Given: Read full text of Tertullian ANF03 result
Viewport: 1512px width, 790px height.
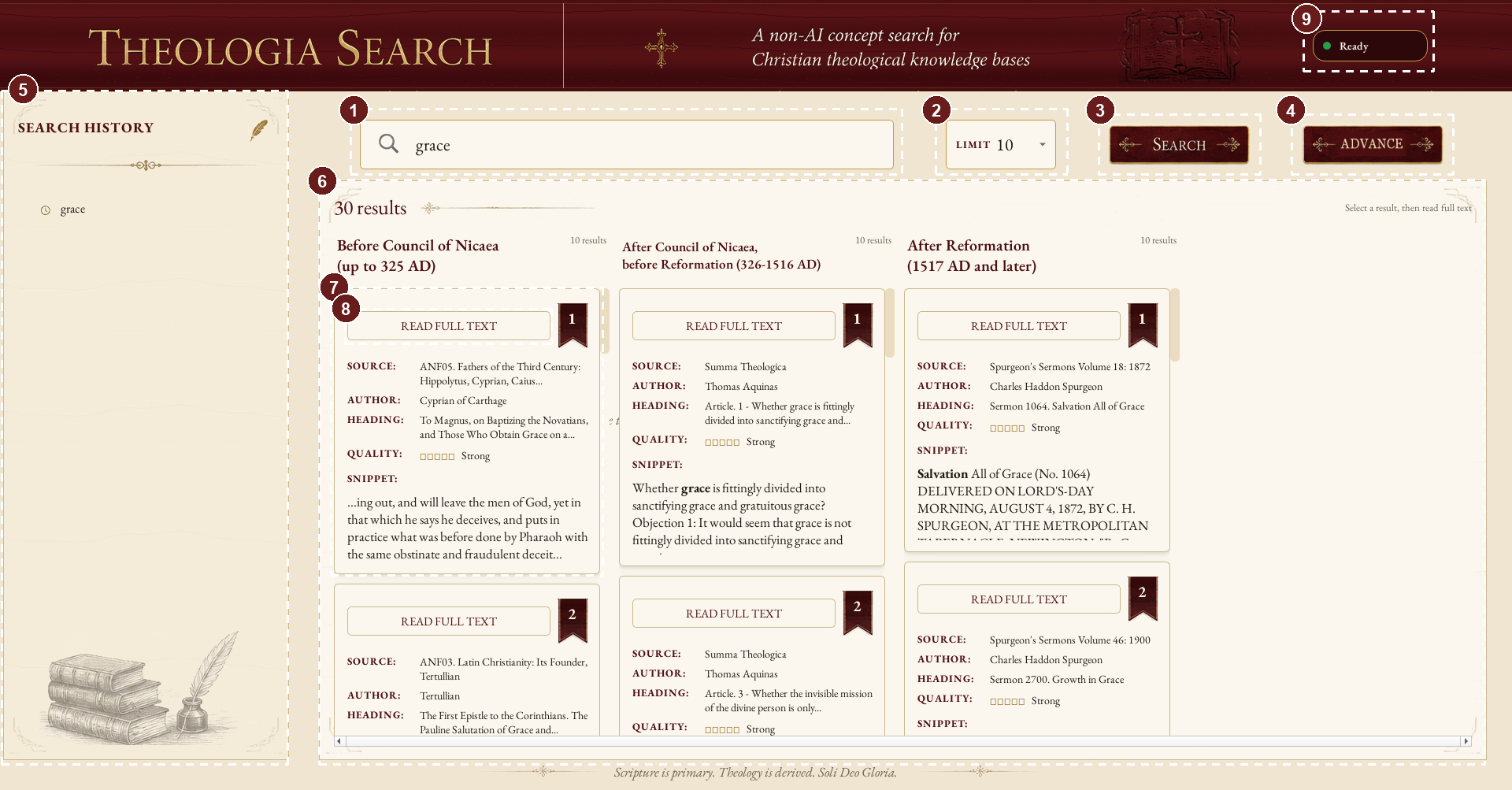Looking at the screenshot, I should pyautogui.click(x=449, y=621).
